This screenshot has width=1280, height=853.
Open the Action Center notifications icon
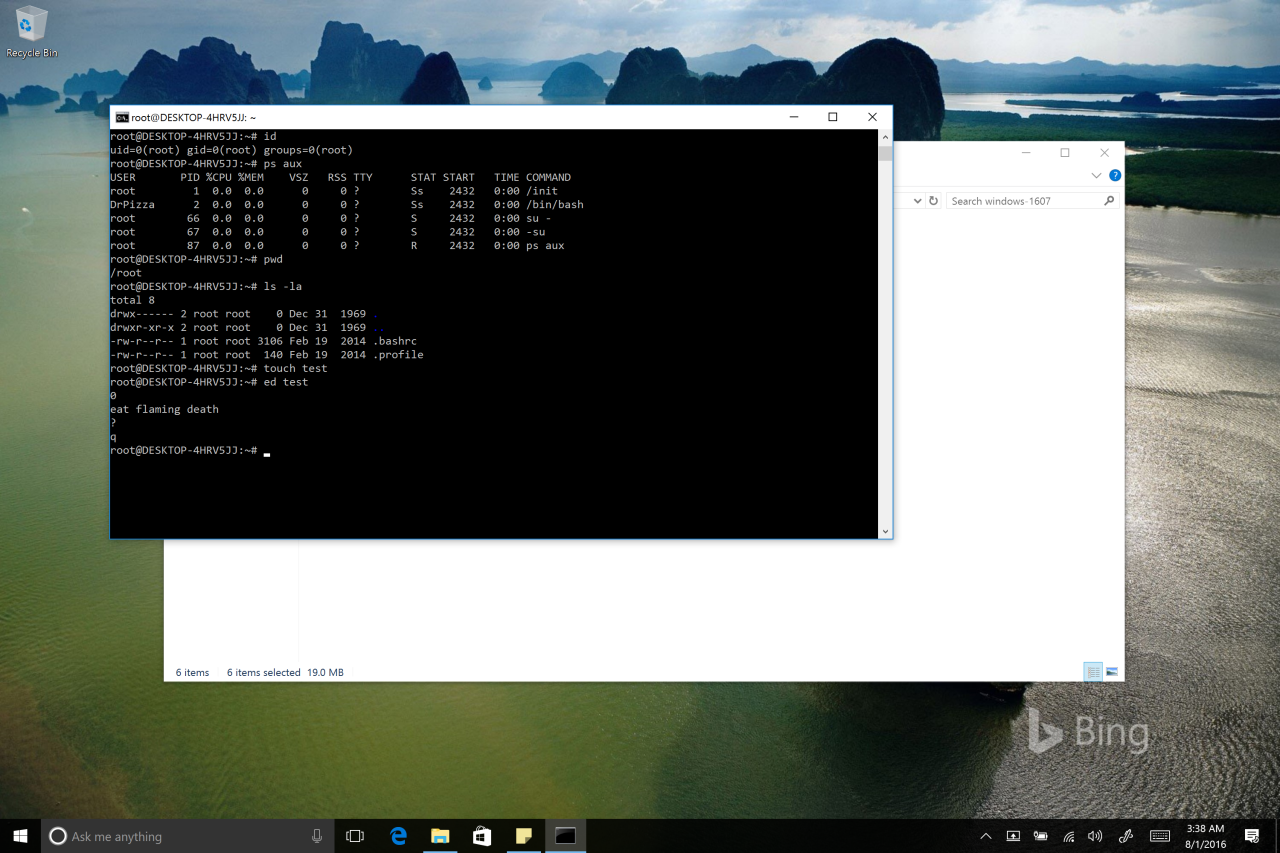click(1252, 836)
